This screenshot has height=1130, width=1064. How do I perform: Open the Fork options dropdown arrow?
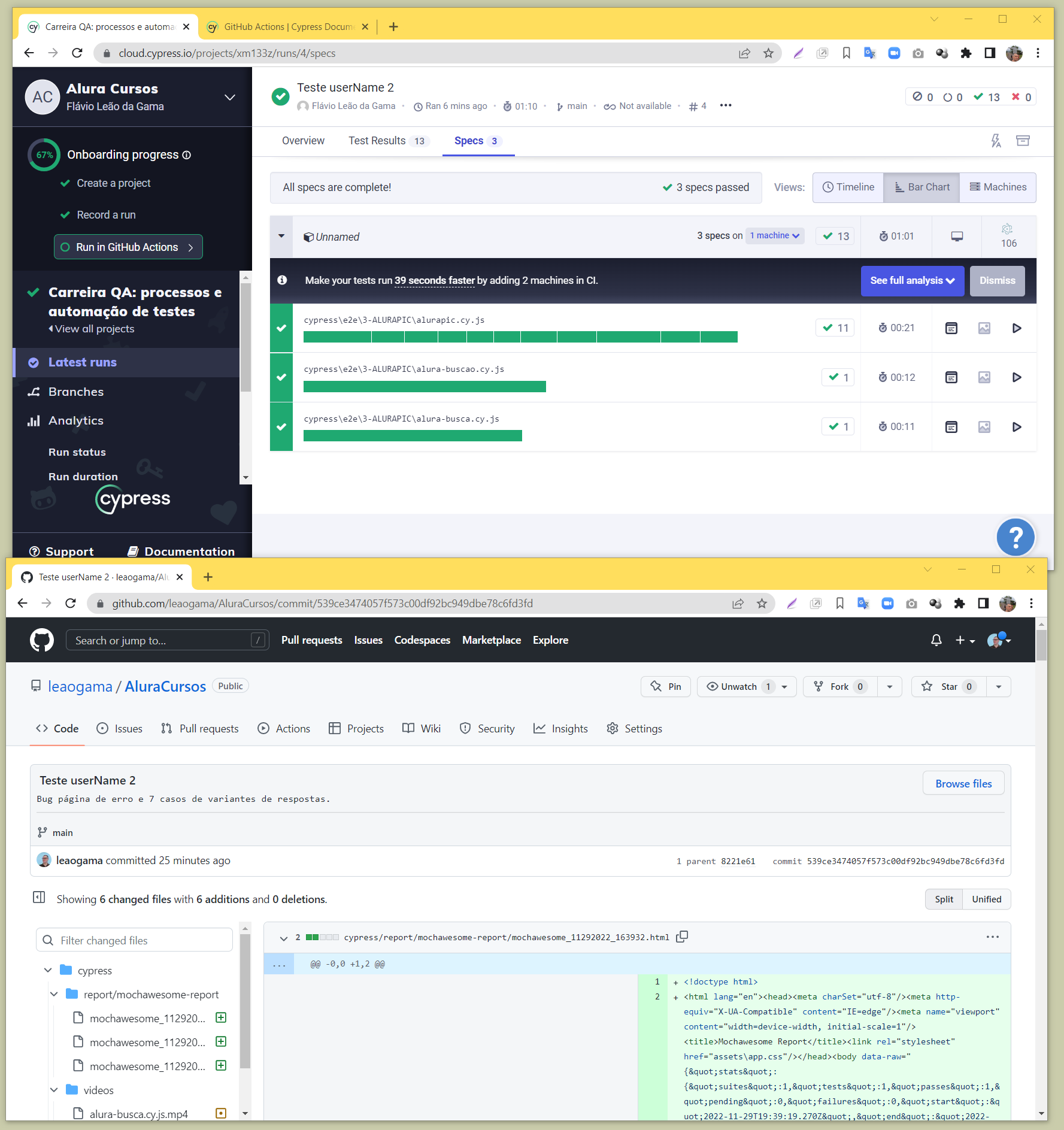tap(890, 687)
